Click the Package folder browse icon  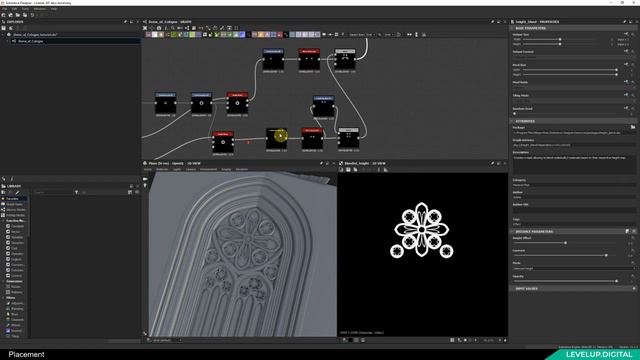pyautogui.click(x=633, y=127)
